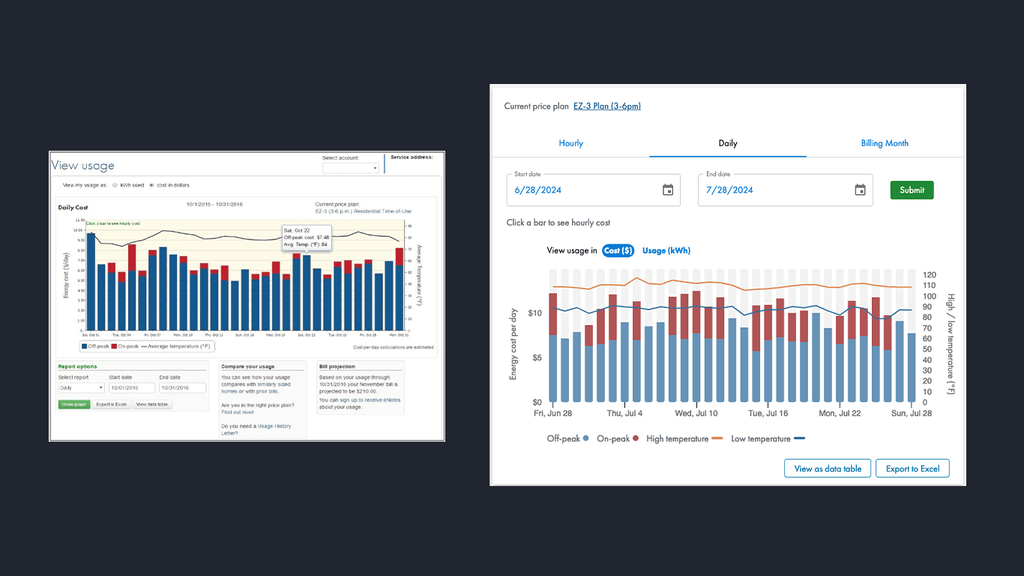Viewport: 1024px width, 576px height.
Task: Click Export to Excel in new usage panel
Action: point(912,469)
